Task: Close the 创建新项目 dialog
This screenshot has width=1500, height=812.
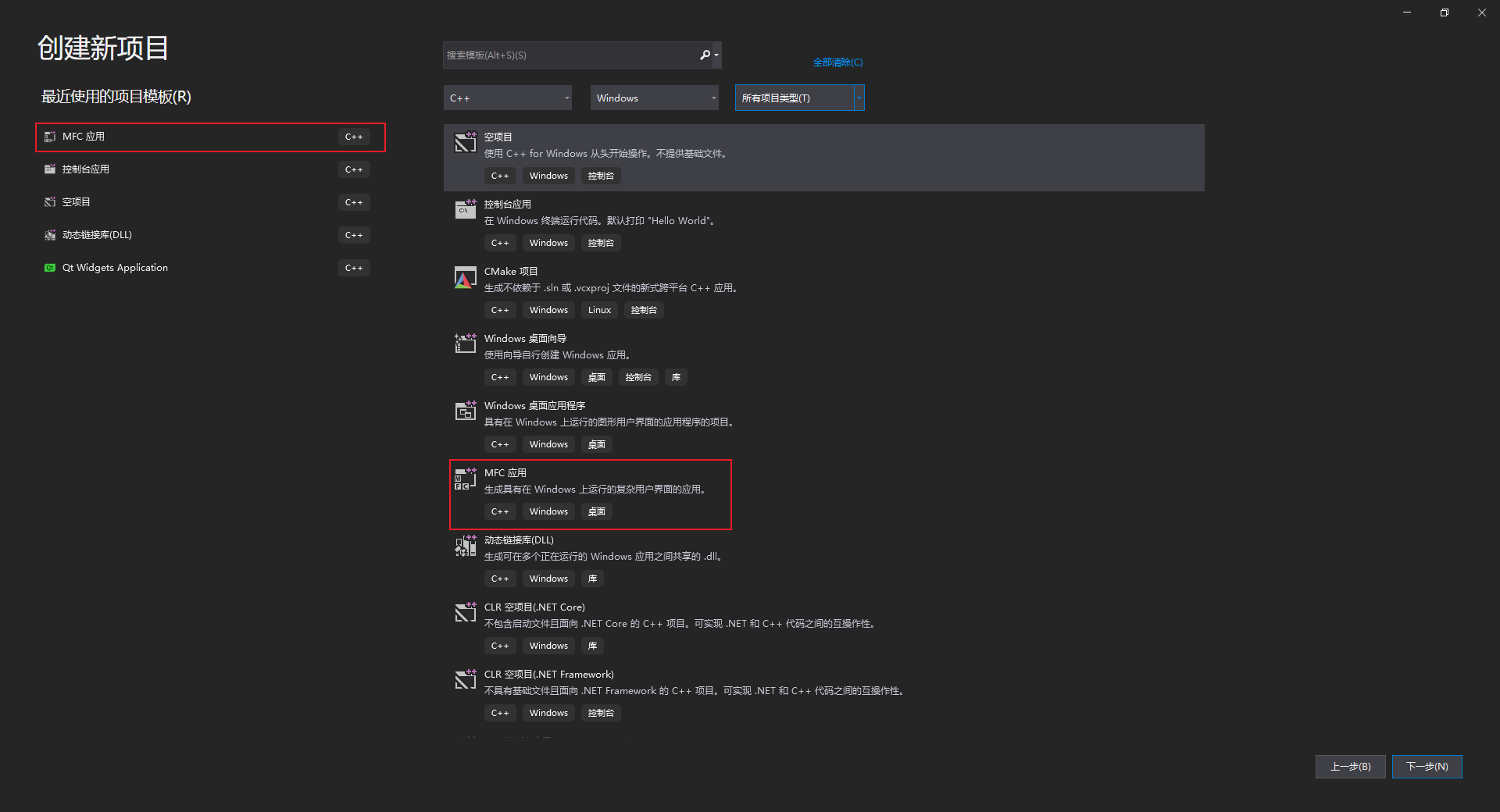Action: [x=1481, y=12]
